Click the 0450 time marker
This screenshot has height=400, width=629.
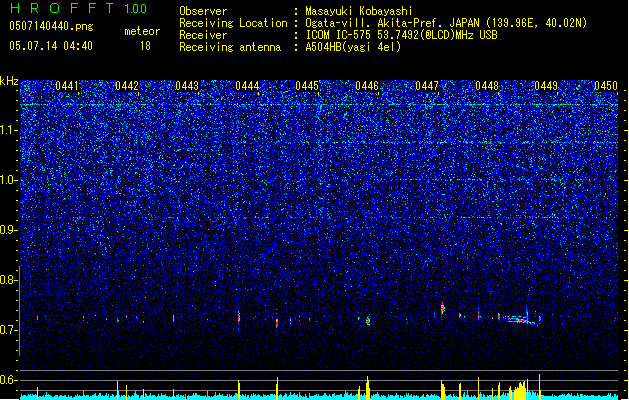[606, 86]
